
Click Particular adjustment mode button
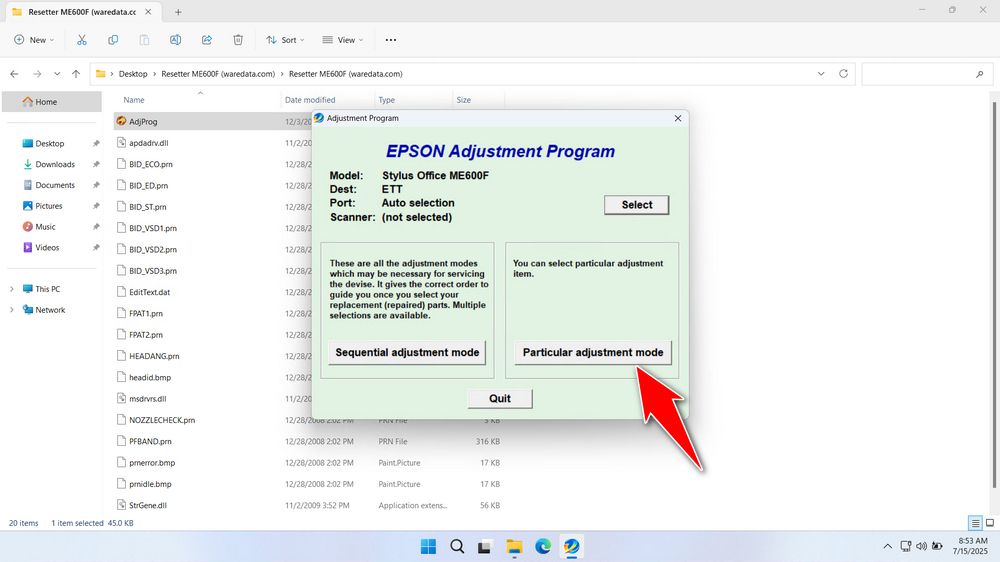(x=593, y=352)
